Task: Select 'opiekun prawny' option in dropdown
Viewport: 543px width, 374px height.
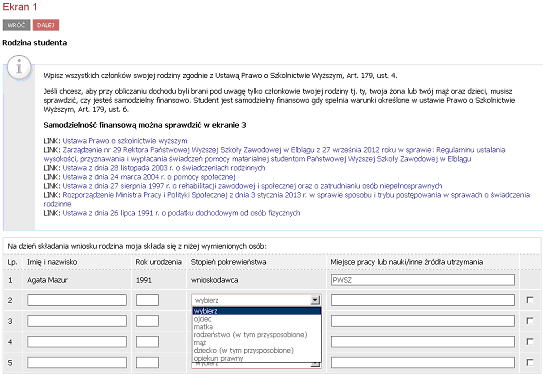Action: [x=257, y=358]
